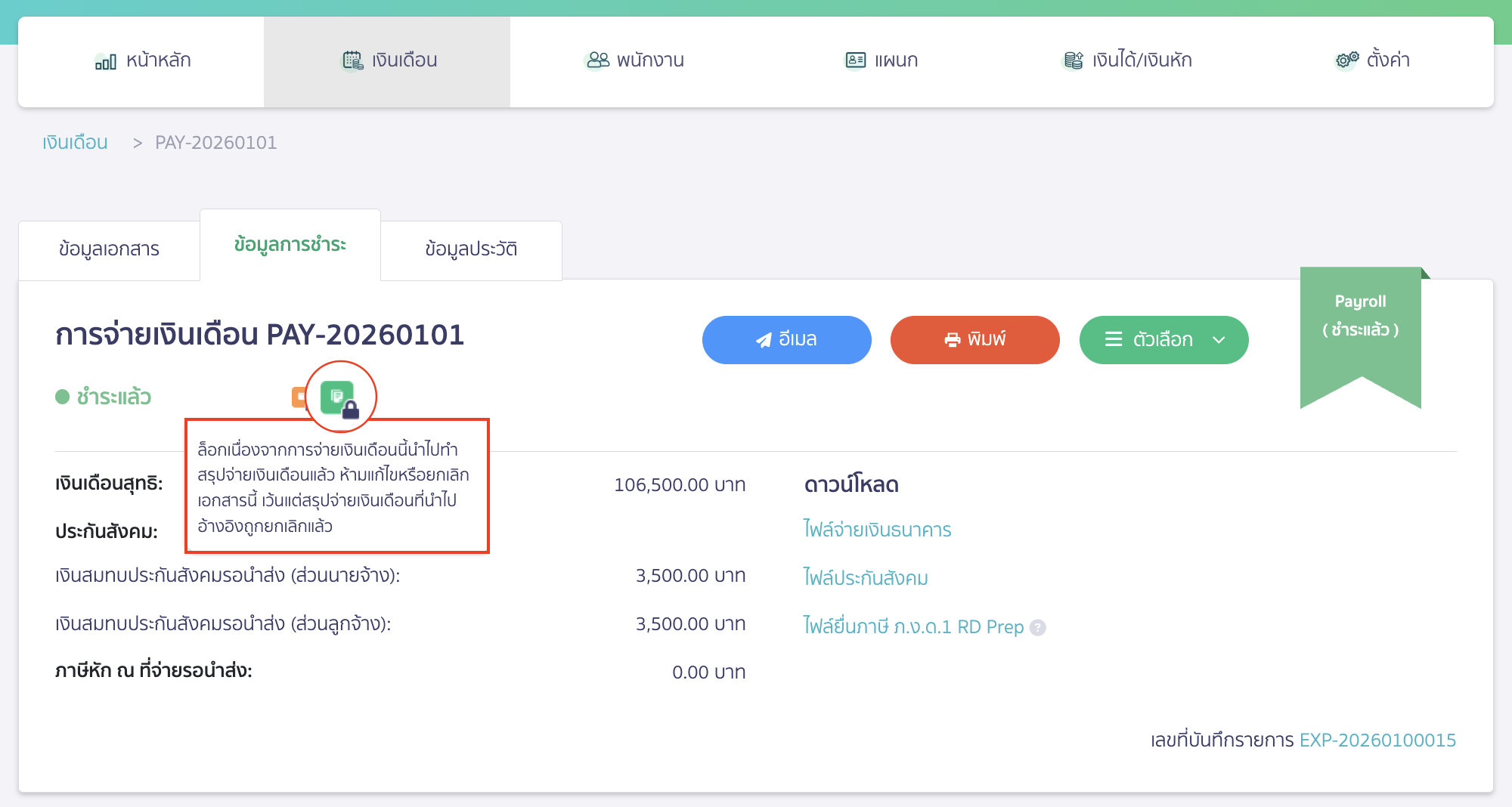Viewport: 1512px width, 807px height.
Task: Download the ไฟล์จ่ายเงินธนาคาร bank file
Action: [x=877, y=530]
